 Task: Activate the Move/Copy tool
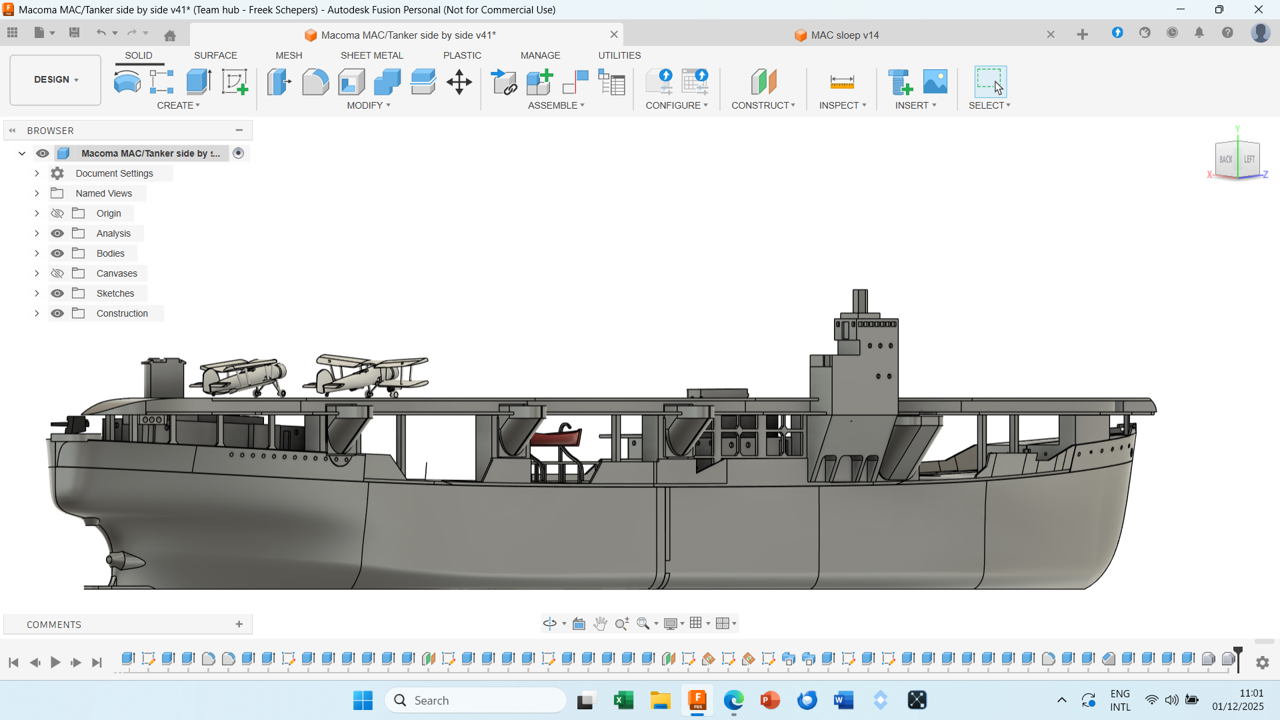(459, 82)
